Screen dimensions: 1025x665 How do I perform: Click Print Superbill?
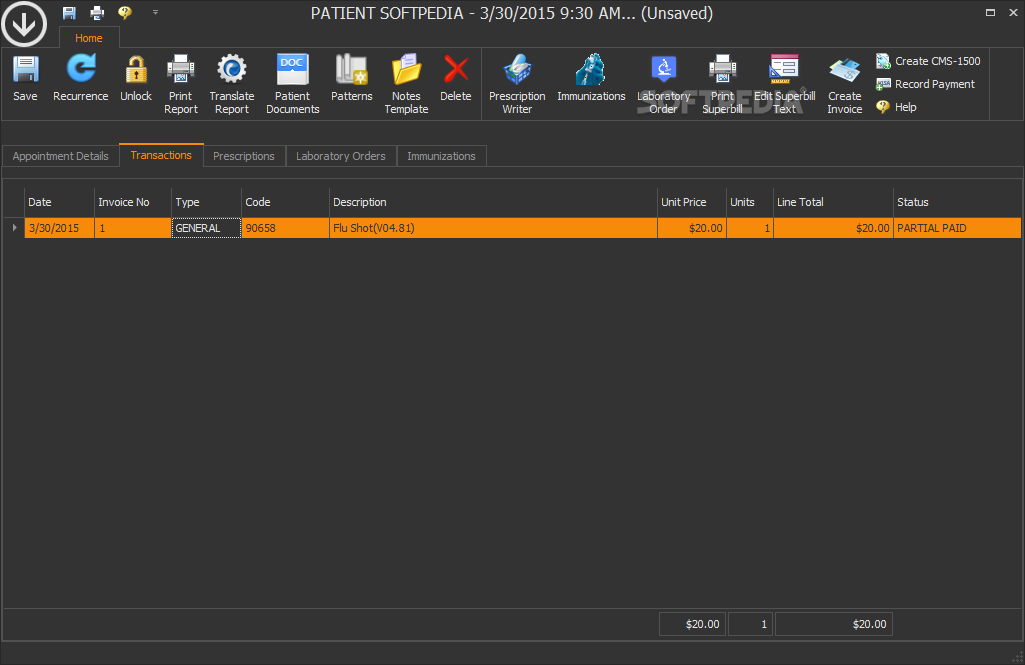(x=722, y=85)
